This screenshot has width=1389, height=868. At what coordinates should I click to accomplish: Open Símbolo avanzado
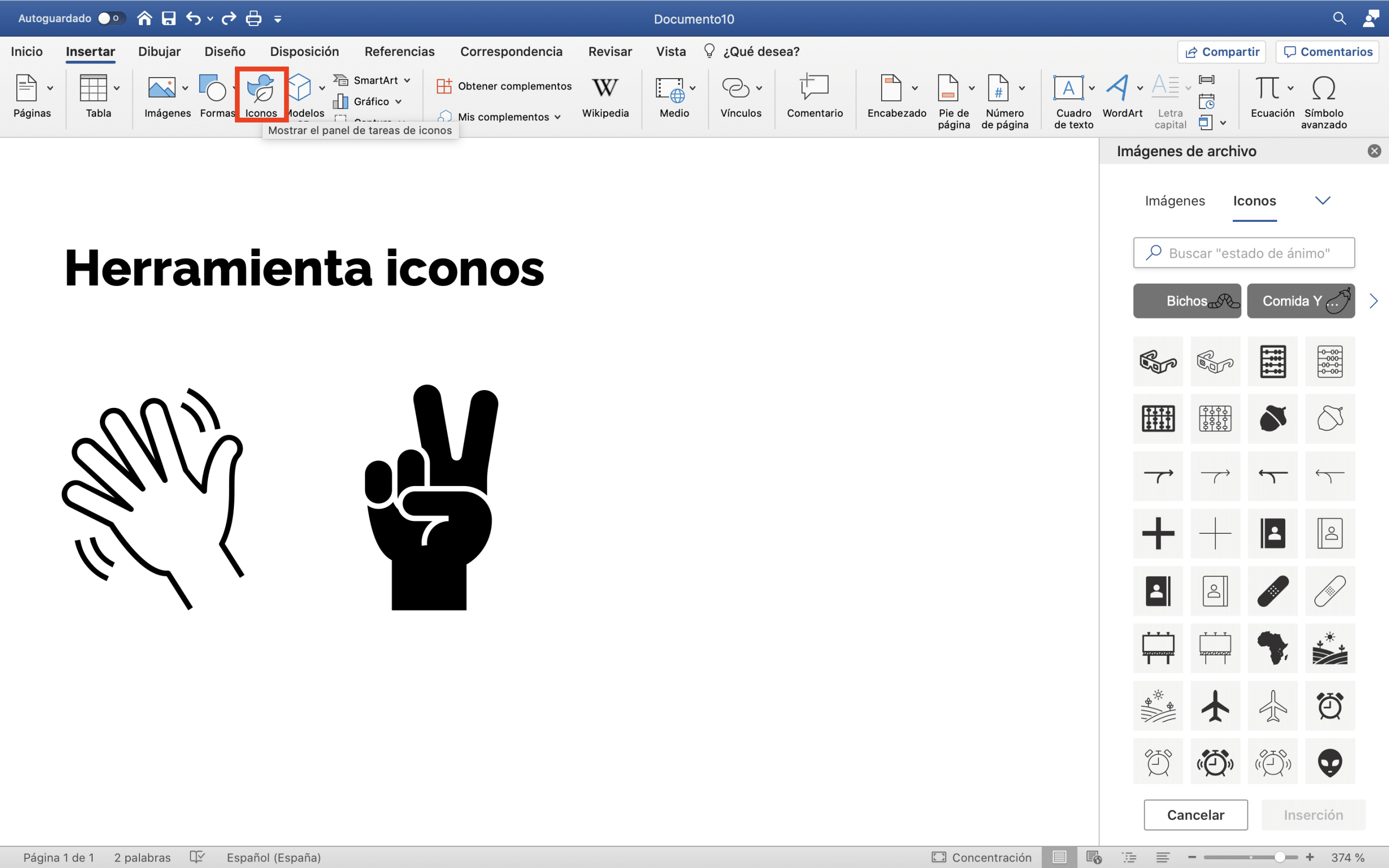(x=1323, y=102)
